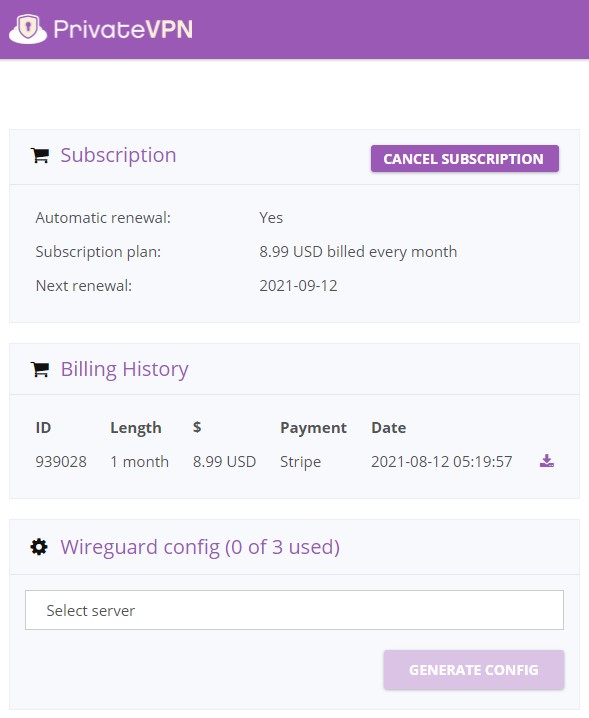Click the Generate Config button
The image size is (589, 718).
(x=474, y=669)
